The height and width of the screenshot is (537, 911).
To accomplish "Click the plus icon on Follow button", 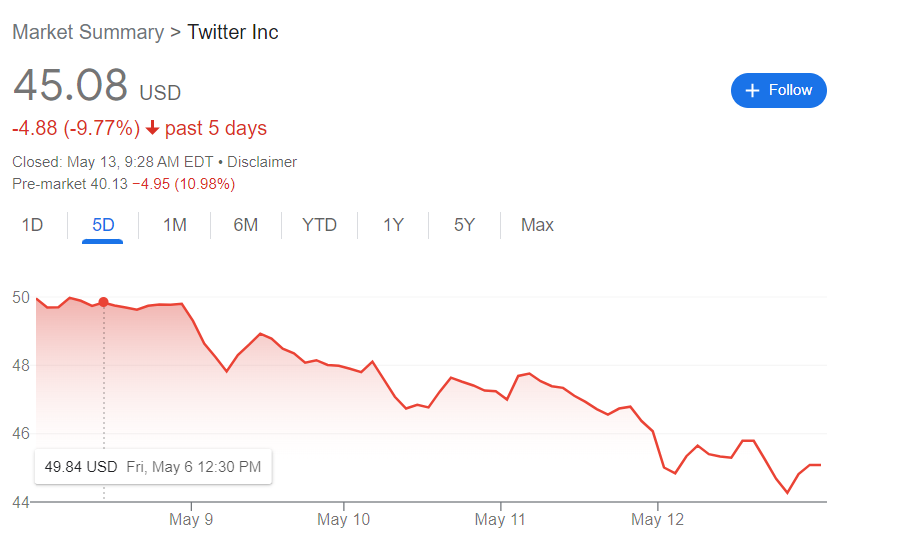I will 753,90.
